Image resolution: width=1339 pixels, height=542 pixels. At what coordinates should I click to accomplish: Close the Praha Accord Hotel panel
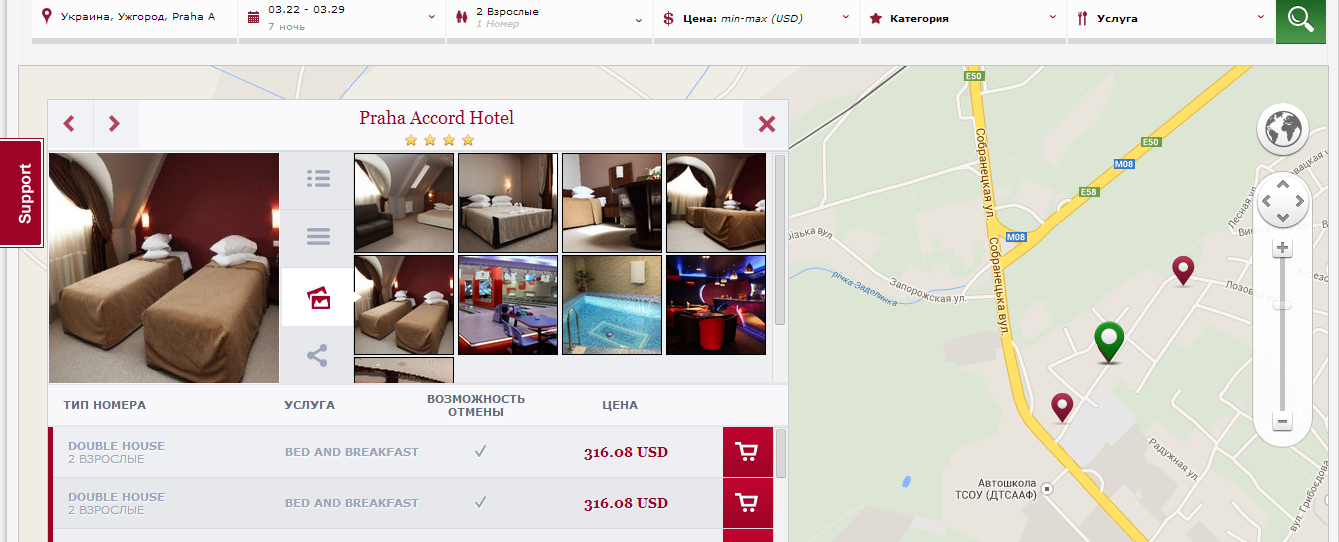pyautogui.click(x=767, y=124)
